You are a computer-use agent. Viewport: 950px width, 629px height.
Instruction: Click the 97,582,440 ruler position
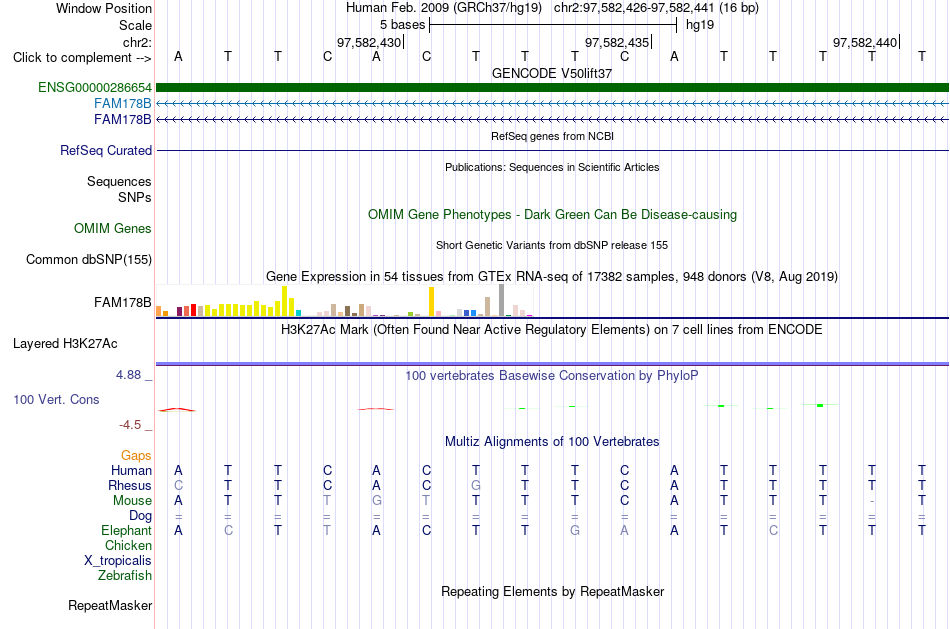[865, 42]
